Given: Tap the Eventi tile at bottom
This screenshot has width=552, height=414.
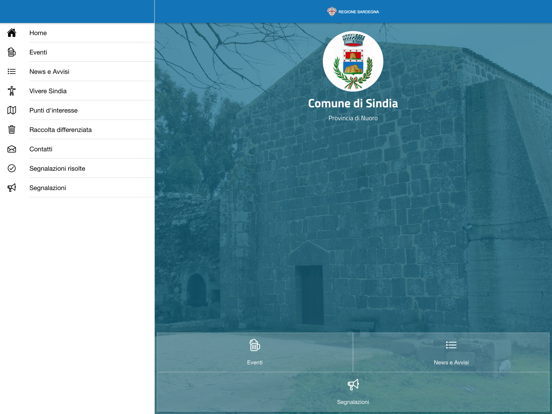Looking at the screenshot, I should (255, 352).
